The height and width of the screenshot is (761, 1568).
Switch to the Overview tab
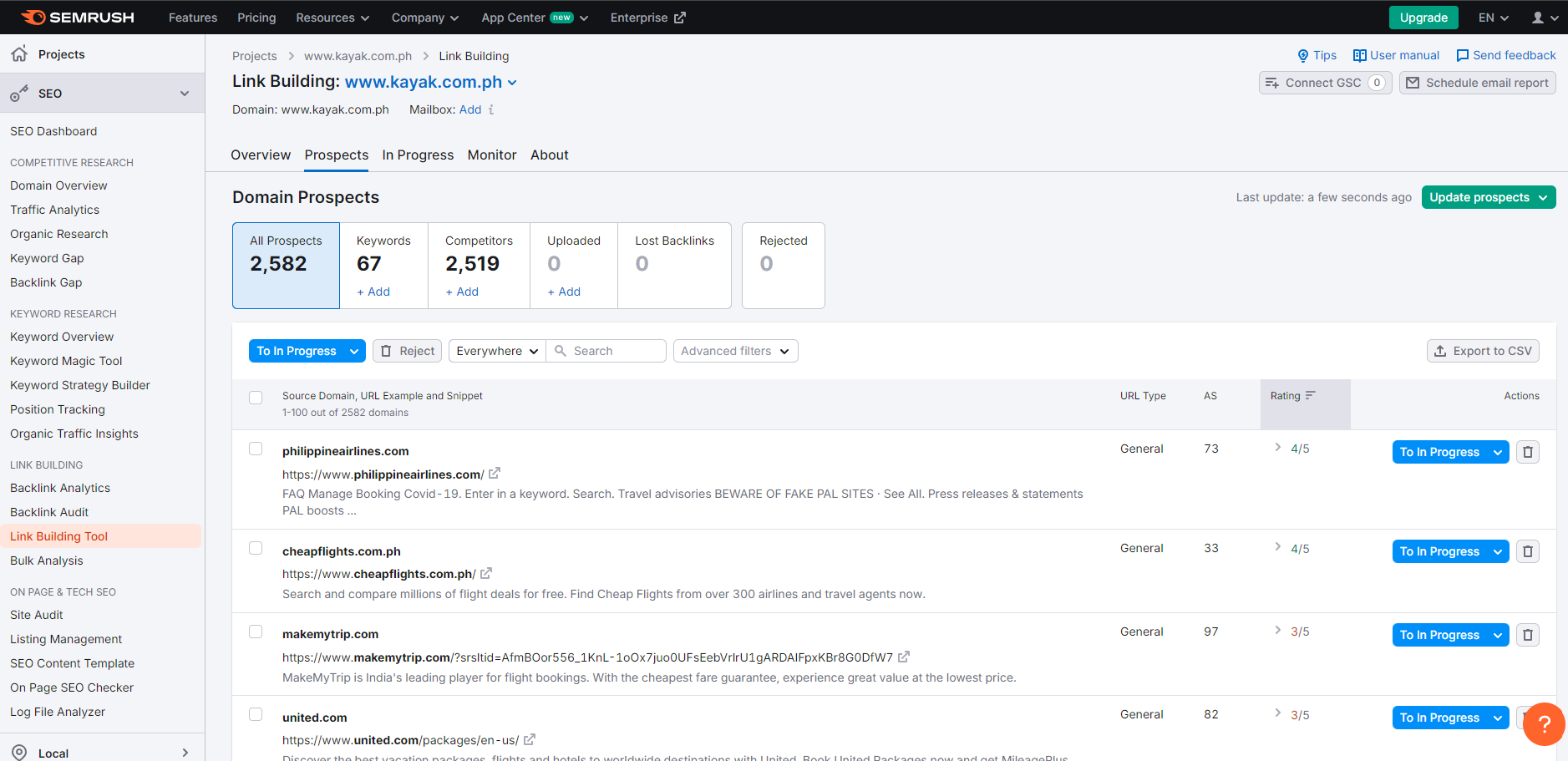(x=261, y=155)
